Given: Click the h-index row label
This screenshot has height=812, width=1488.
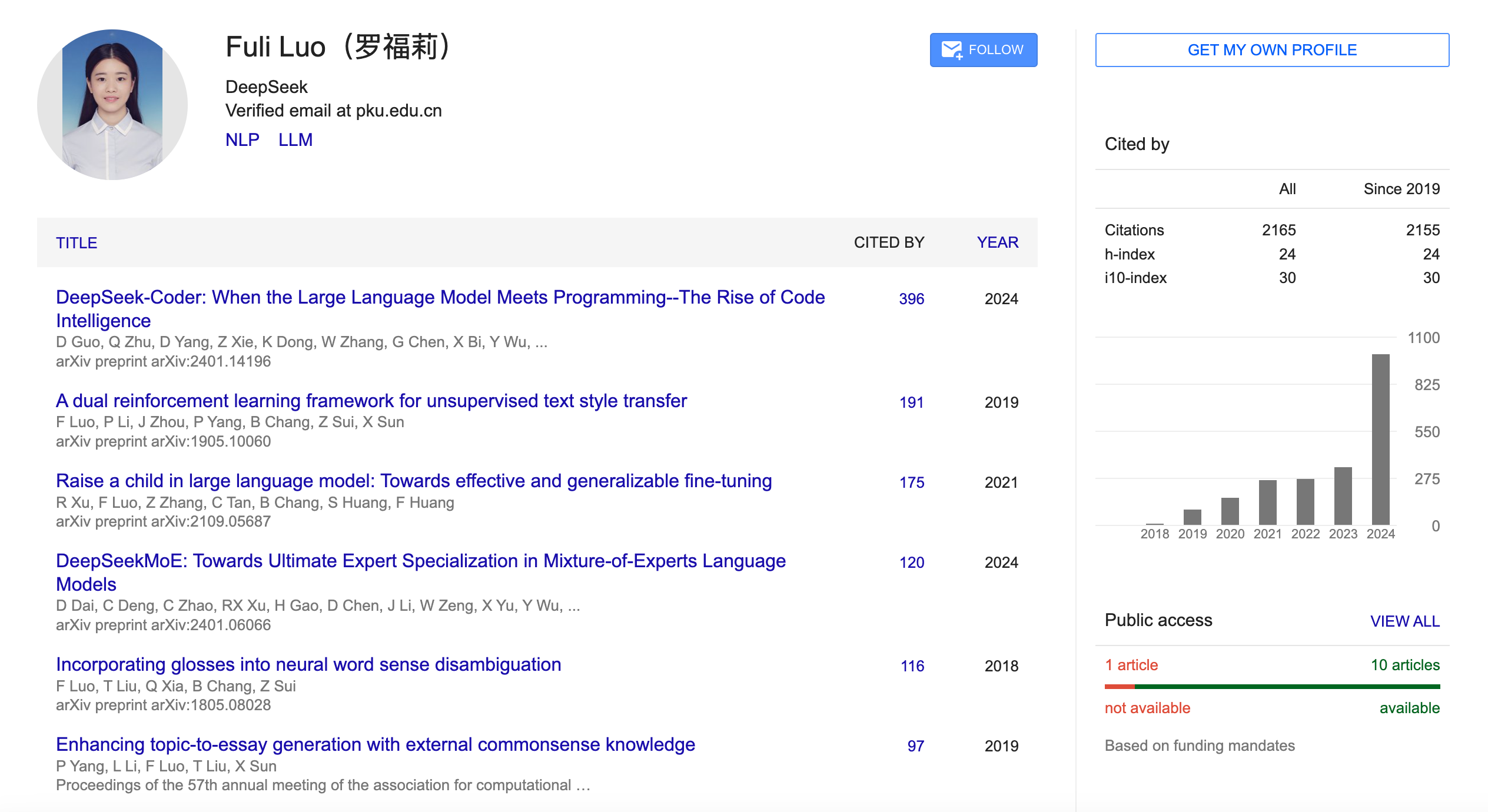Looking at the screenshot, I should (x=1130, y=254).
